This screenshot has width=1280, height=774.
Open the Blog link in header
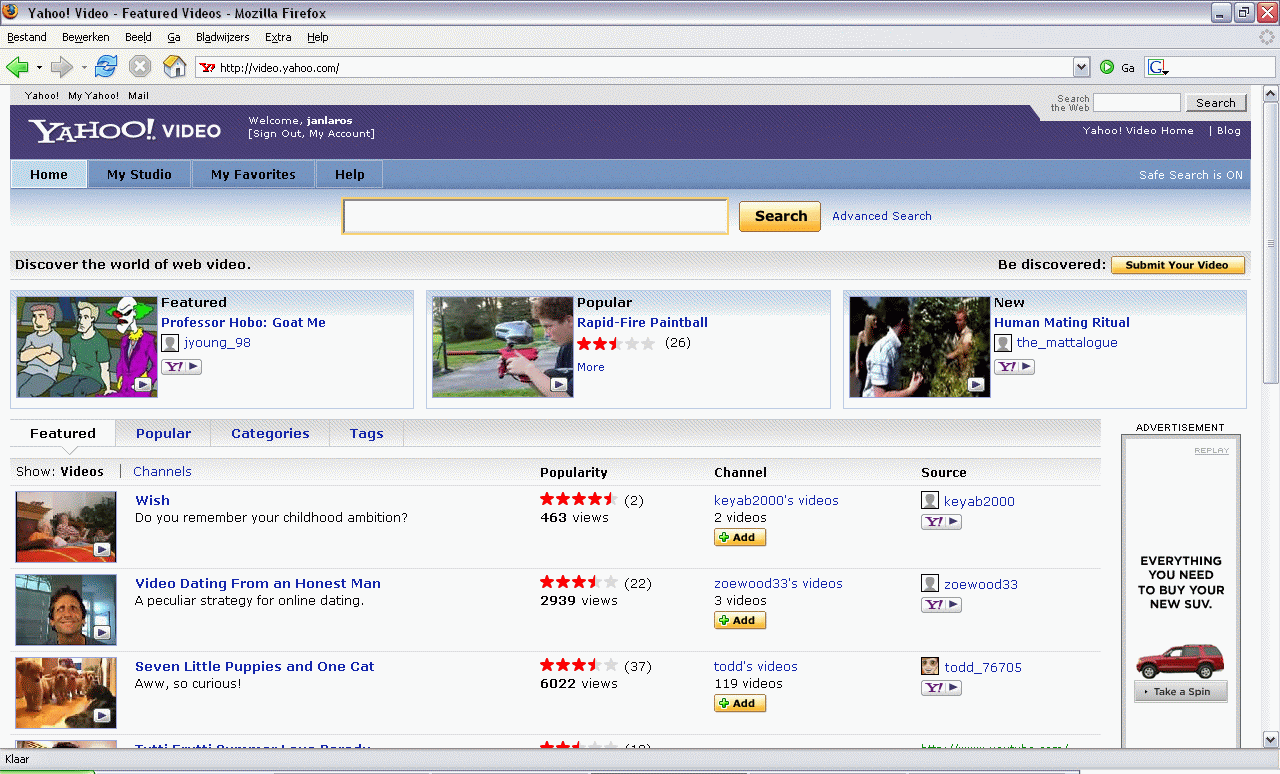(1229, 130)
